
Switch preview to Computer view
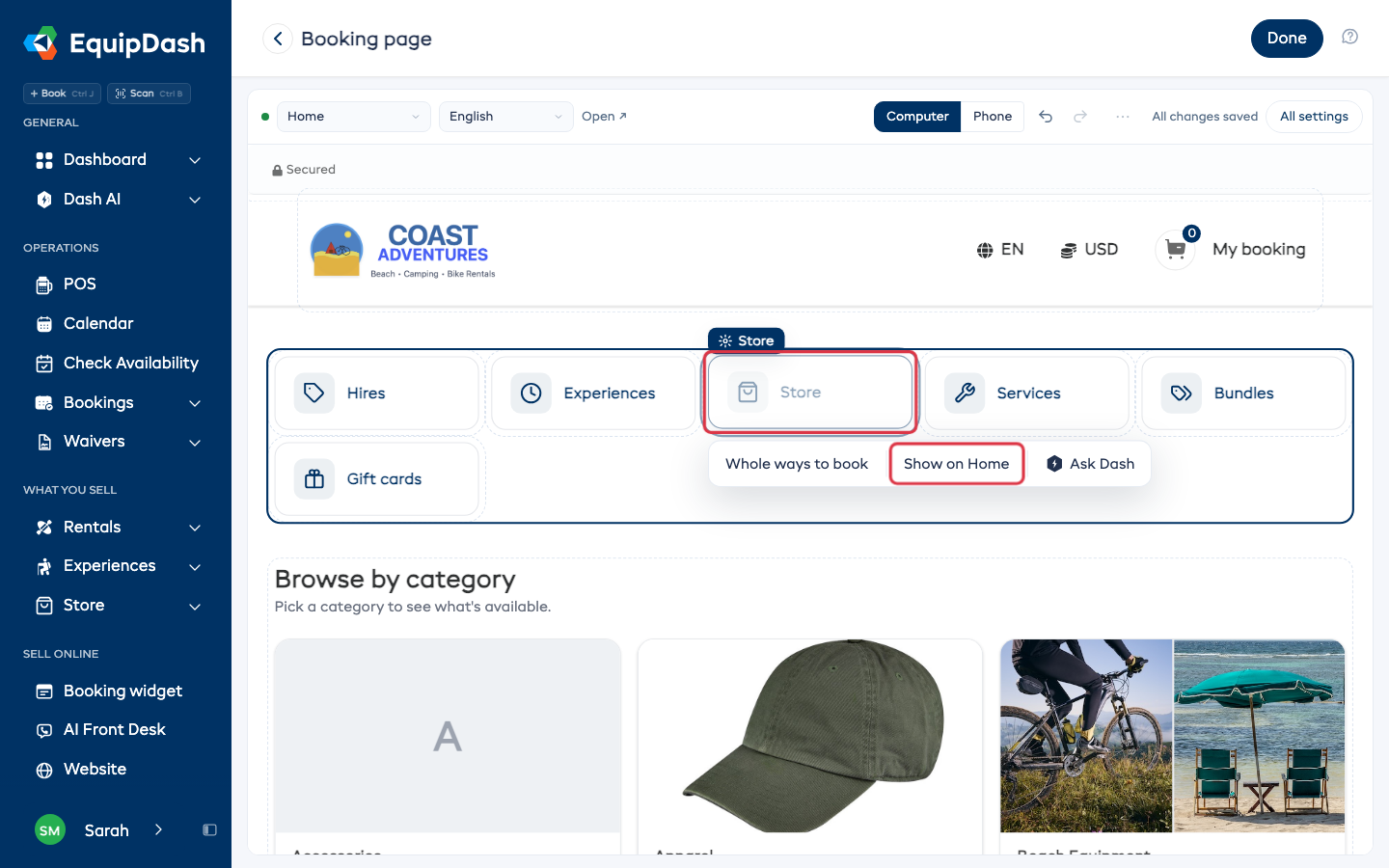point(917,117)
